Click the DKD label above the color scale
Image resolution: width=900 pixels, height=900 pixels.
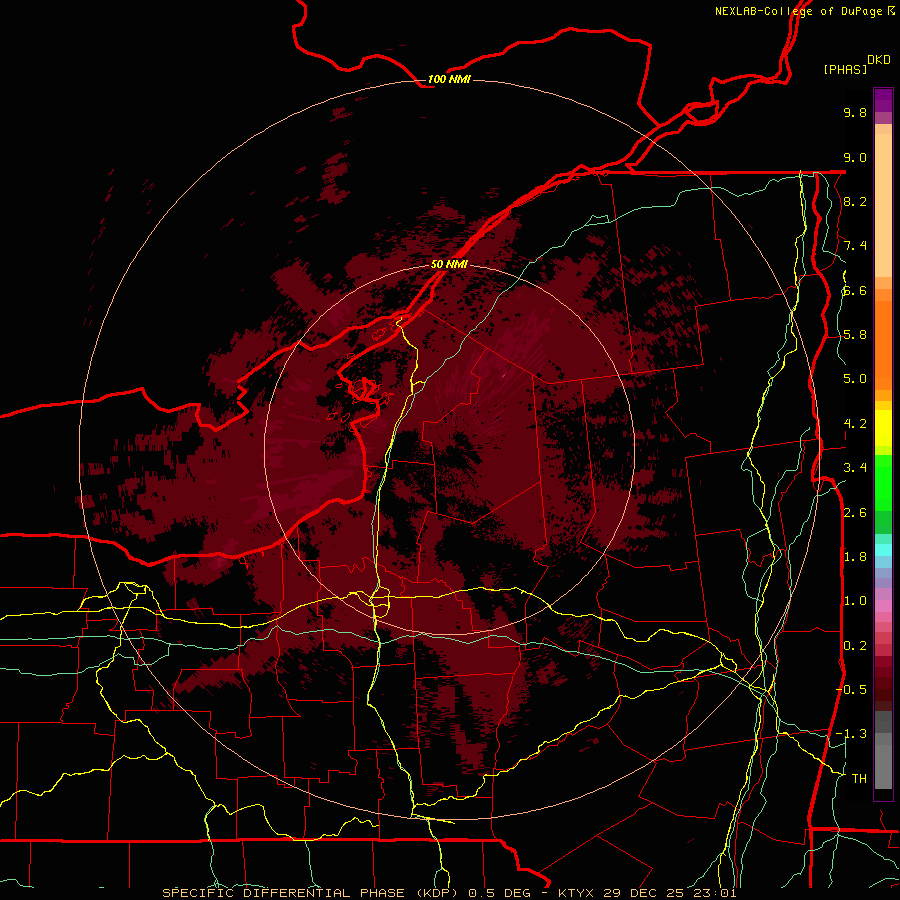[879, 60]
